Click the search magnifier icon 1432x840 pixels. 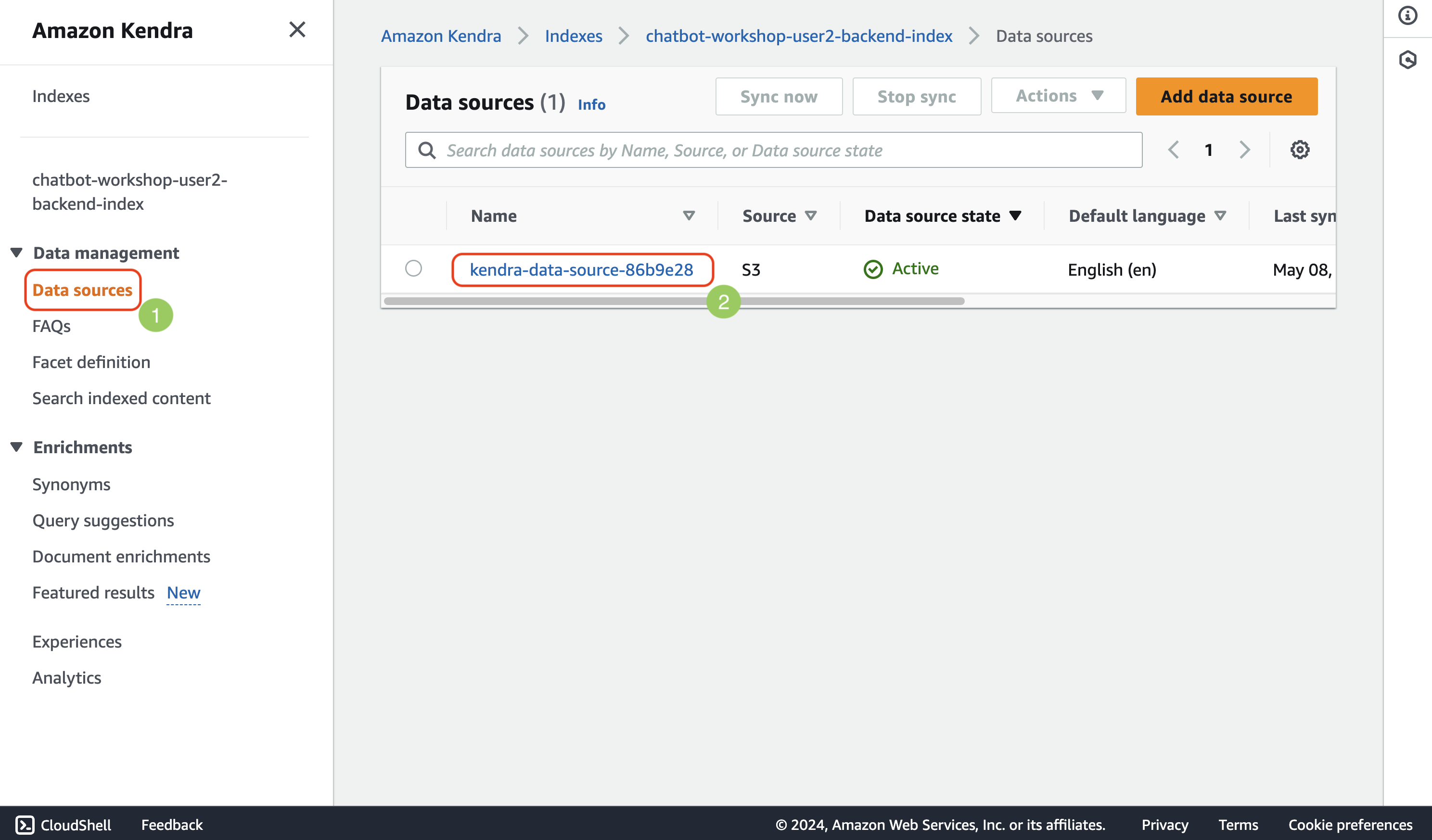point(427,151)
